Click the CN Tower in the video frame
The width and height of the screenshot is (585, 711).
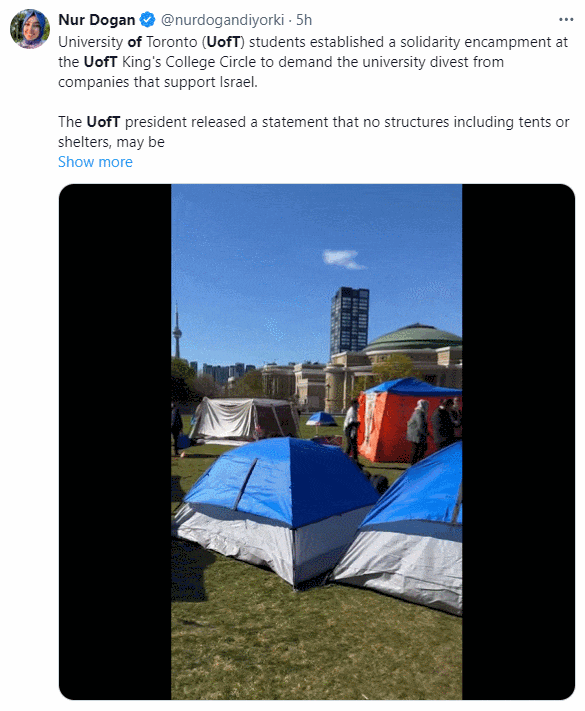click(177, 330)
